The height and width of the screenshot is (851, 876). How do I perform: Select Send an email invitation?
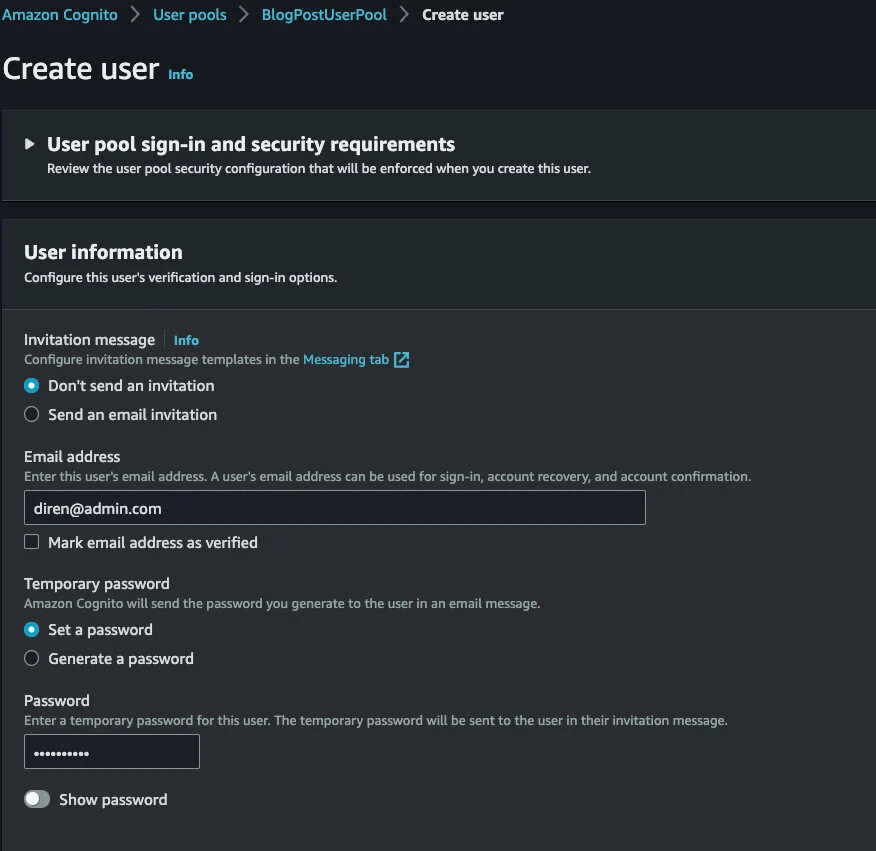32,415
